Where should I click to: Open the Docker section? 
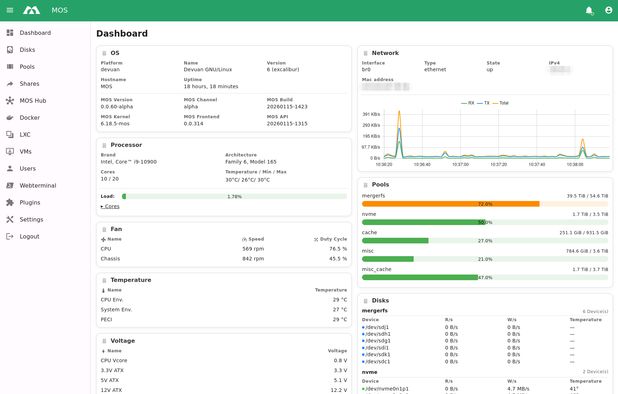point(30,117)
